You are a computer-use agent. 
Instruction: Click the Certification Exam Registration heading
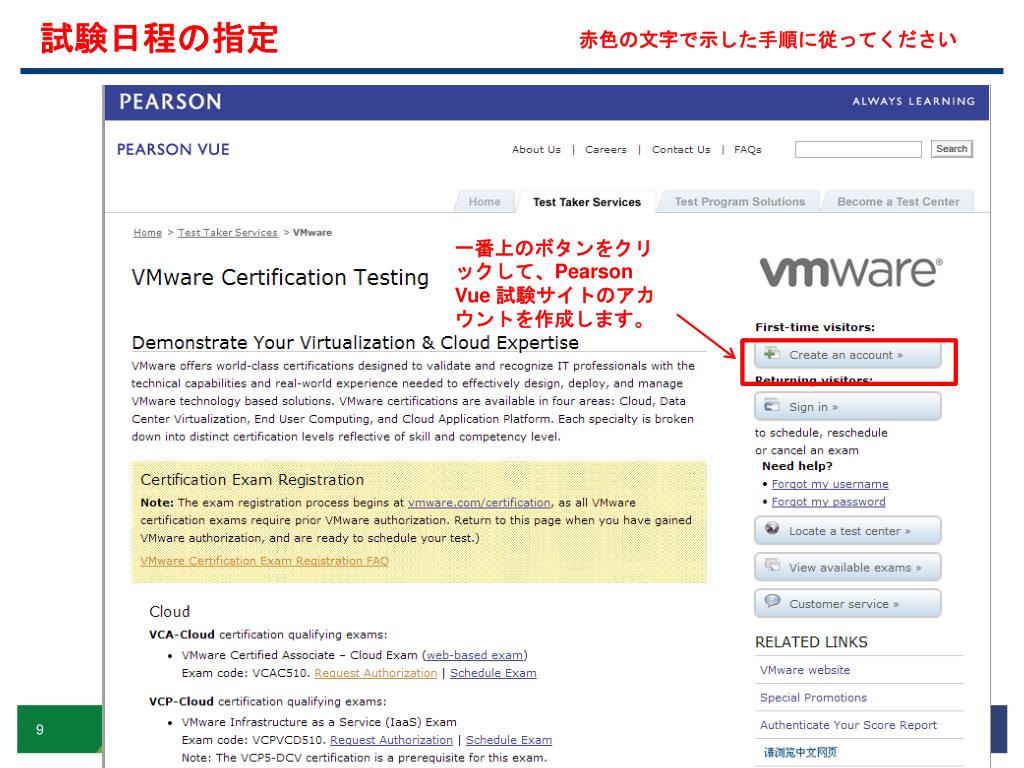(252, 480)
